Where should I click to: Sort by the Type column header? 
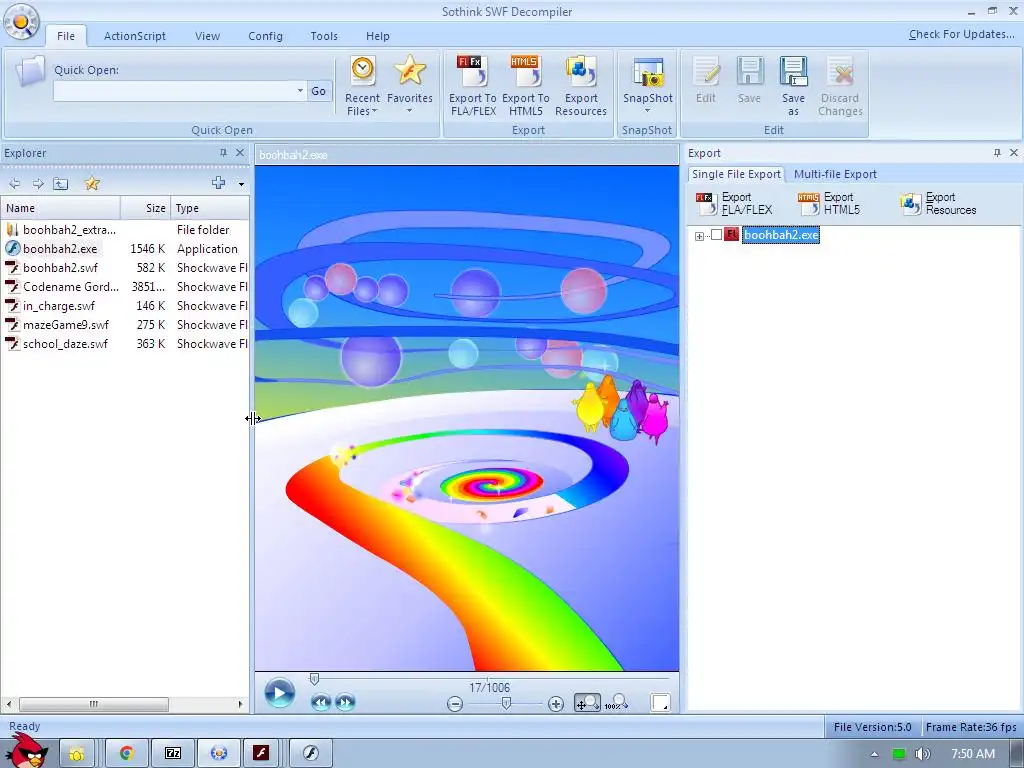(x=210, y=208)
